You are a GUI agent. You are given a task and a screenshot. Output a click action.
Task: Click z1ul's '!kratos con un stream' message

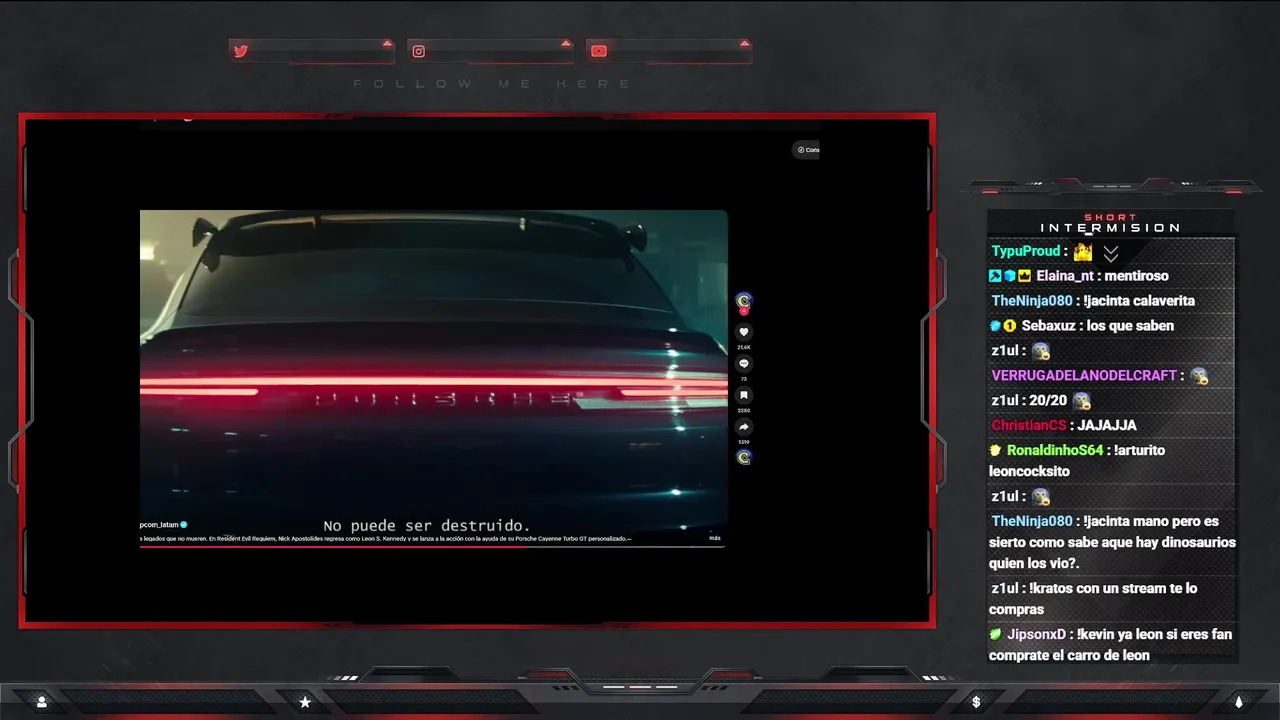click(1093, 598)
